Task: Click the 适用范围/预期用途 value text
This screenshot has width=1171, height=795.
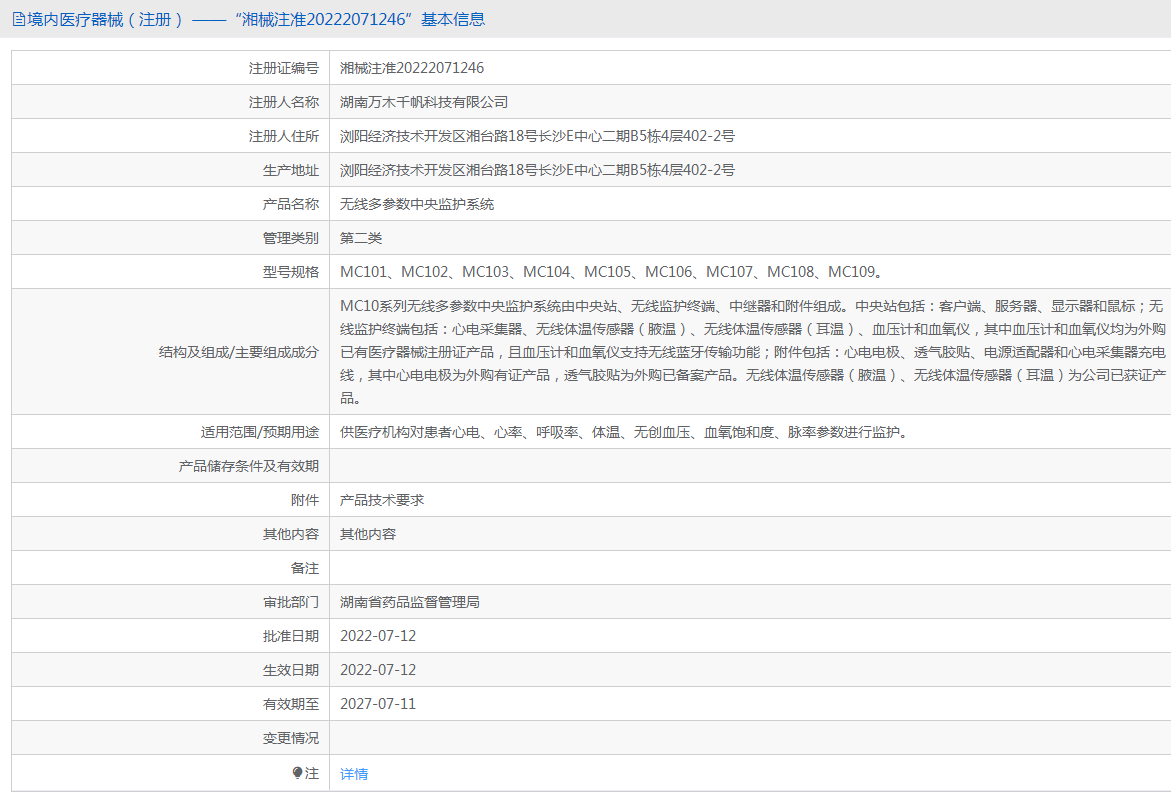Action: click(x=625, y=432)
